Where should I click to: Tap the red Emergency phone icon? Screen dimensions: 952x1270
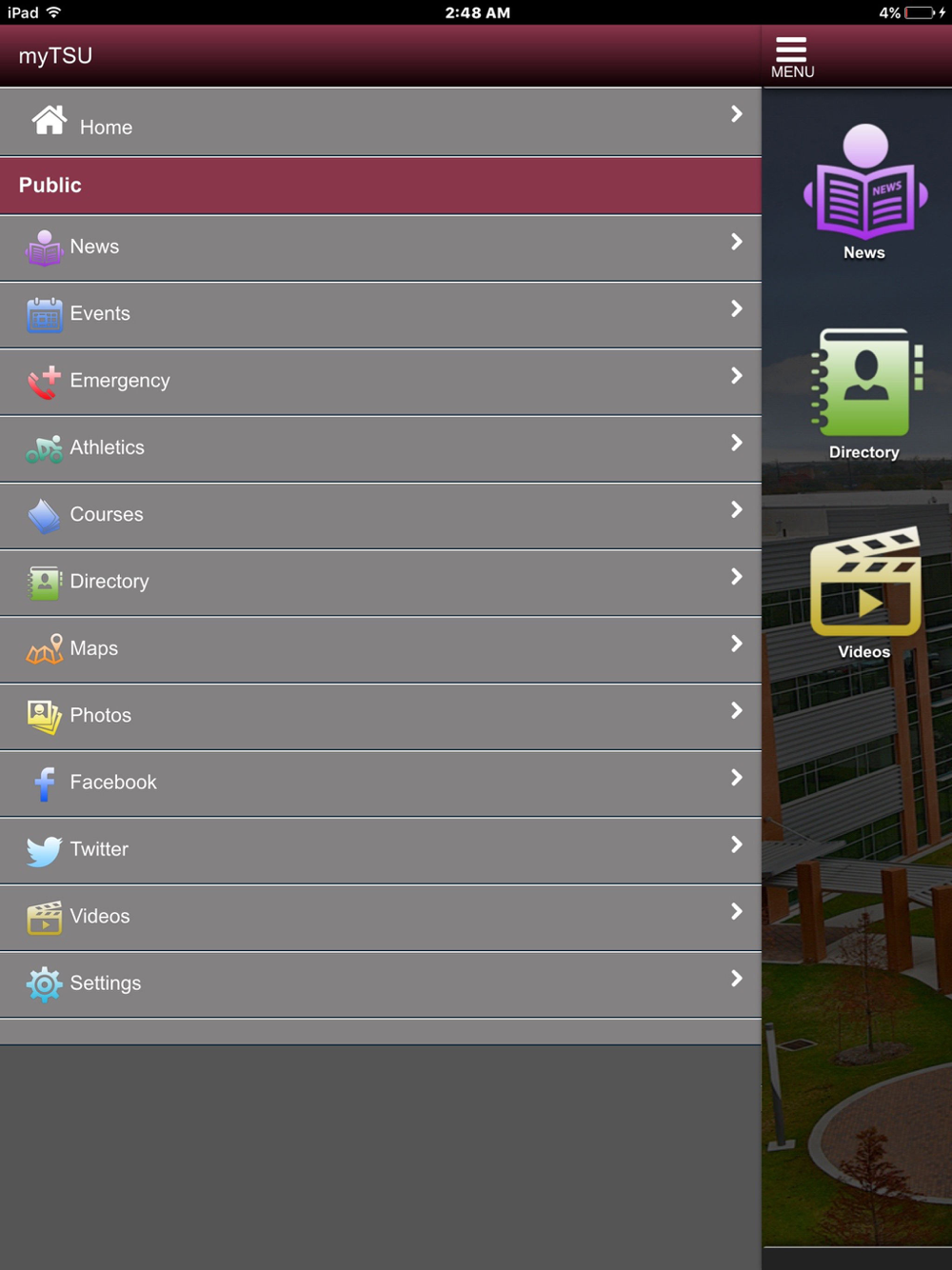coord(44,382)
